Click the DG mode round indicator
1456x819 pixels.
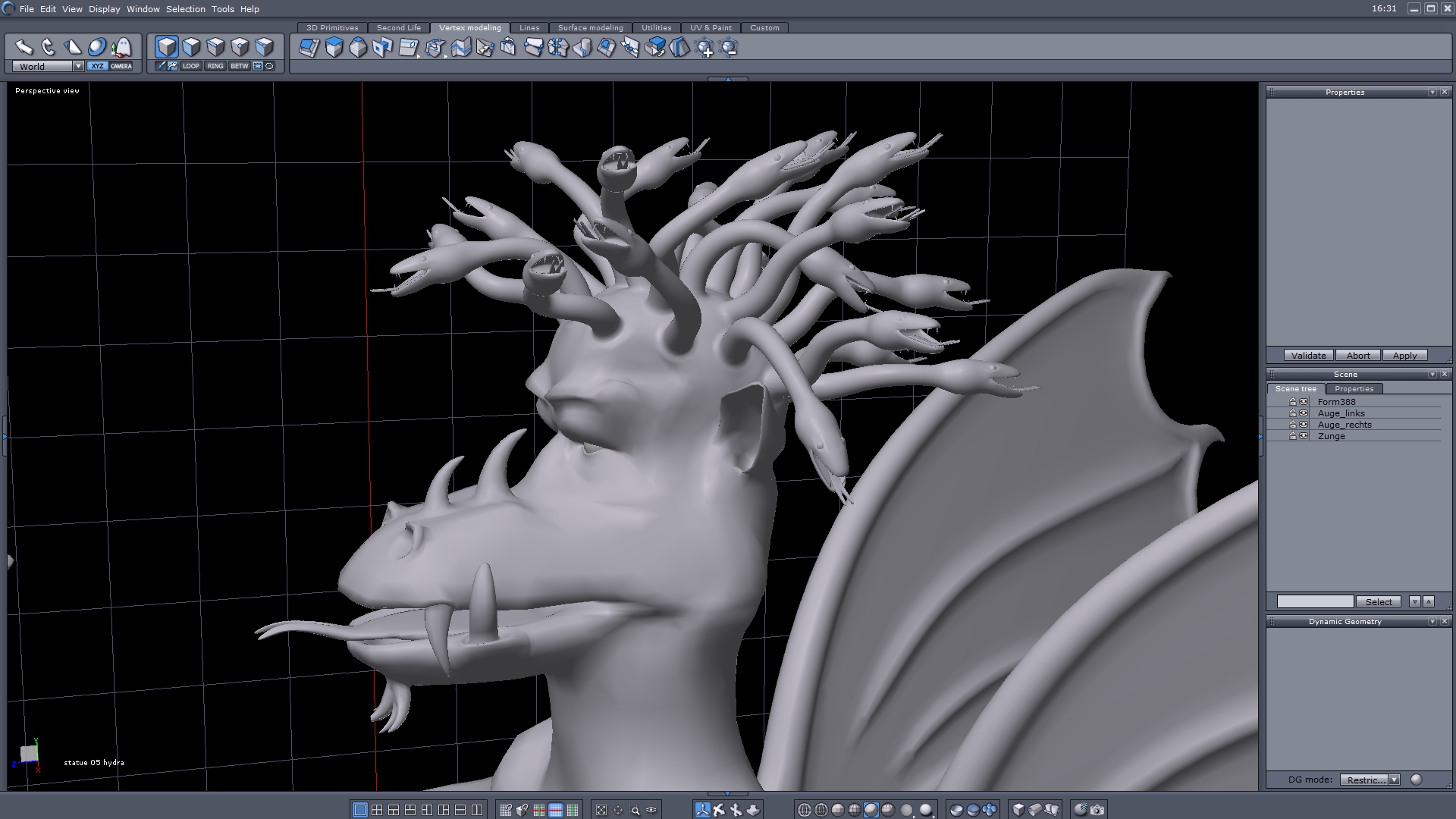coord(1416,780)
